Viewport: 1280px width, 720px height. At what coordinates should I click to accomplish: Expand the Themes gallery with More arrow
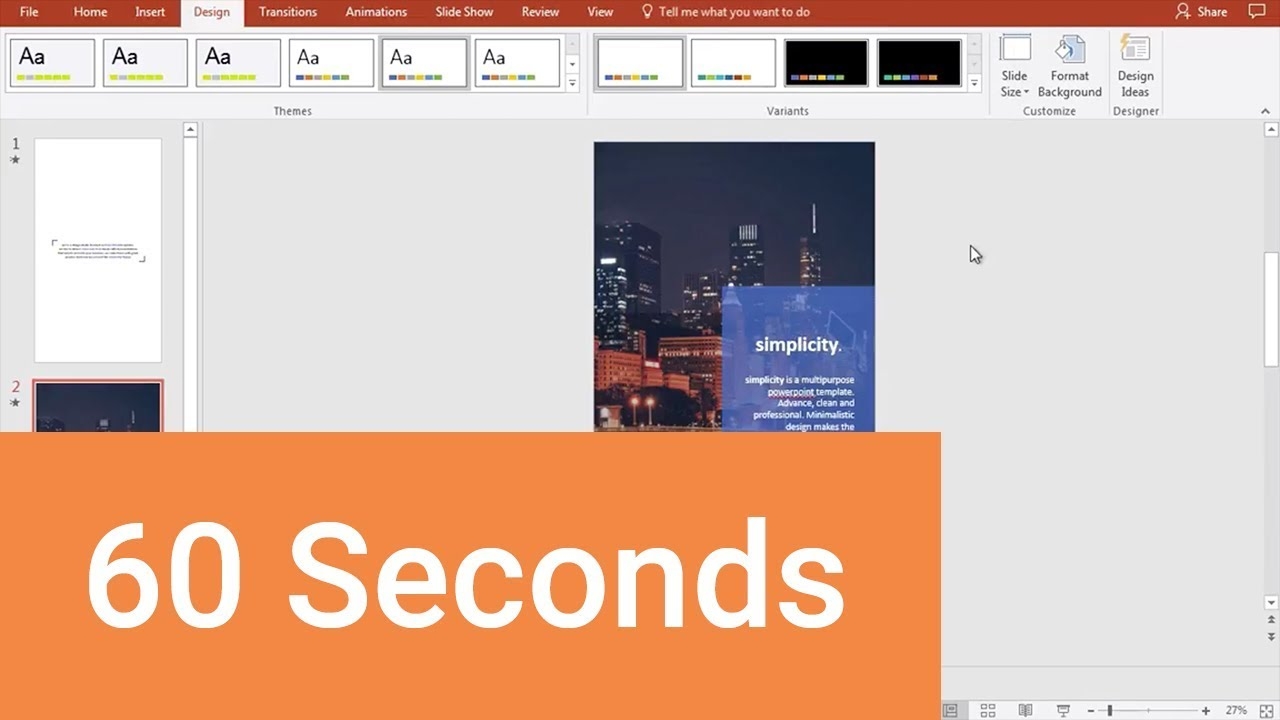click(x=573, y=84)
